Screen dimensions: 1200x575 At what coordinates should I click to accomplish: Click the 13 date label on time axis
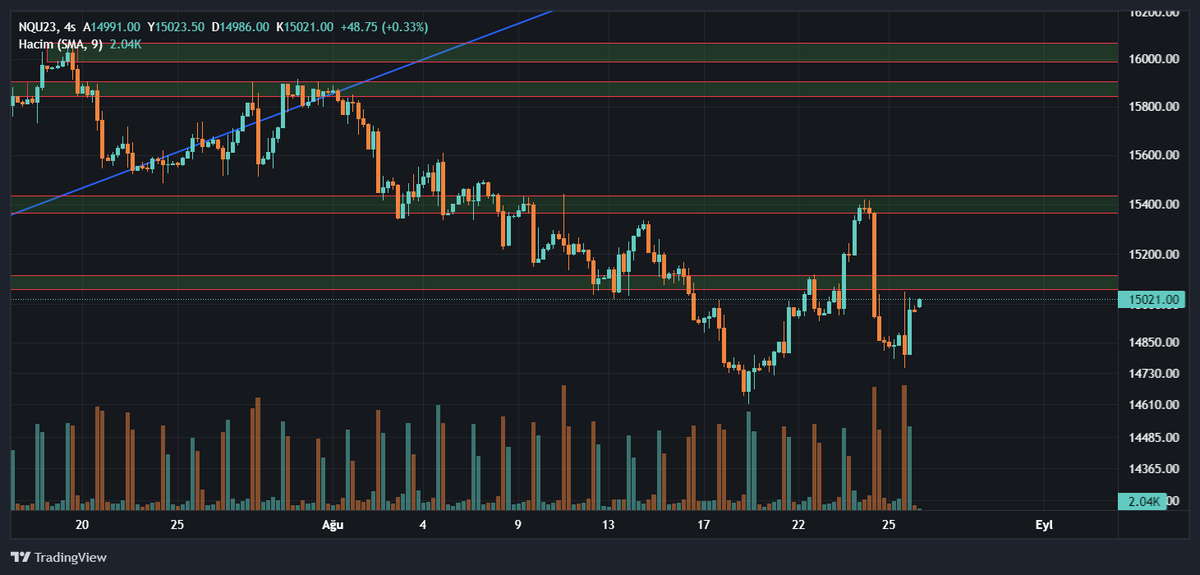pyautogui.click(x=608, y=525)
